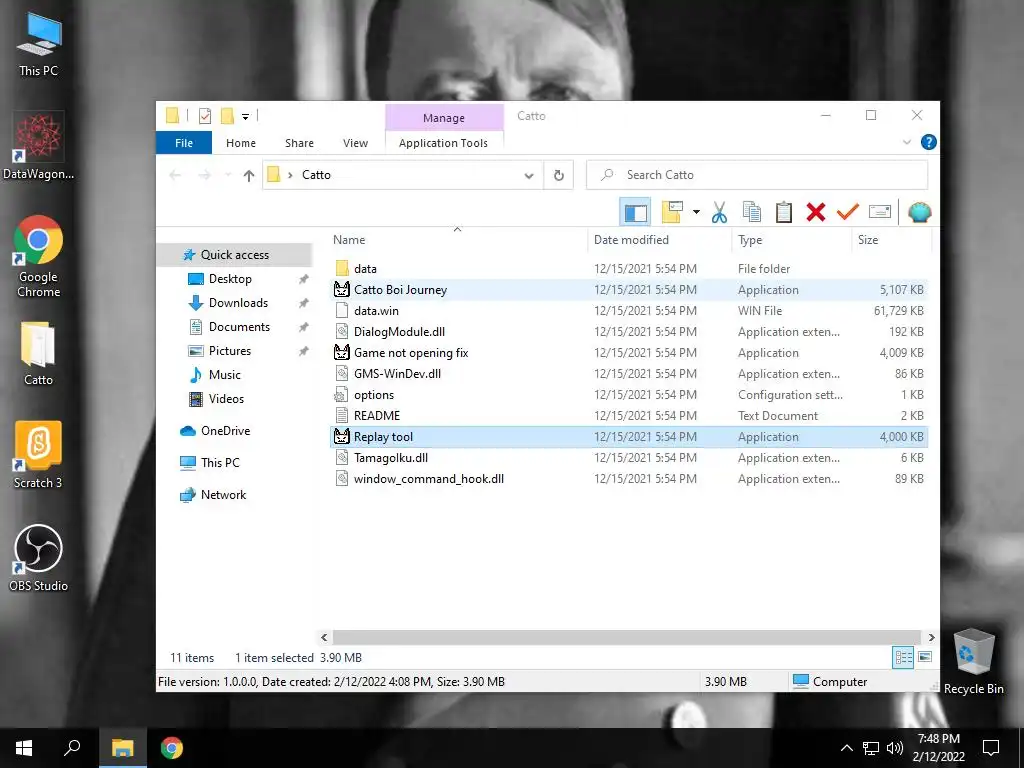Image resolution: width=1024 pixels, height=768 pixels.
Task: Select Downloads in navigation pane
Action: [238, 303]
